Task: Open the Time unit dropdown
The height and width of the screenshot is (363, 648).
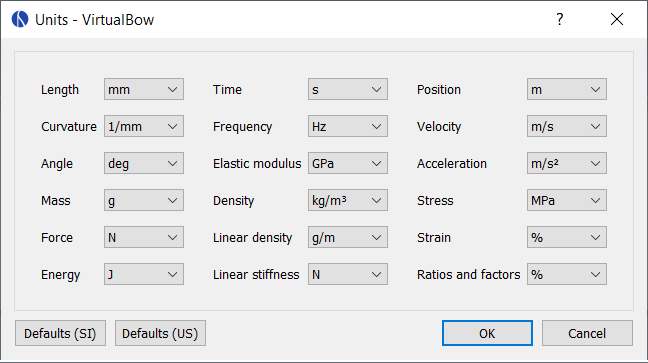Action: [348, 89]
